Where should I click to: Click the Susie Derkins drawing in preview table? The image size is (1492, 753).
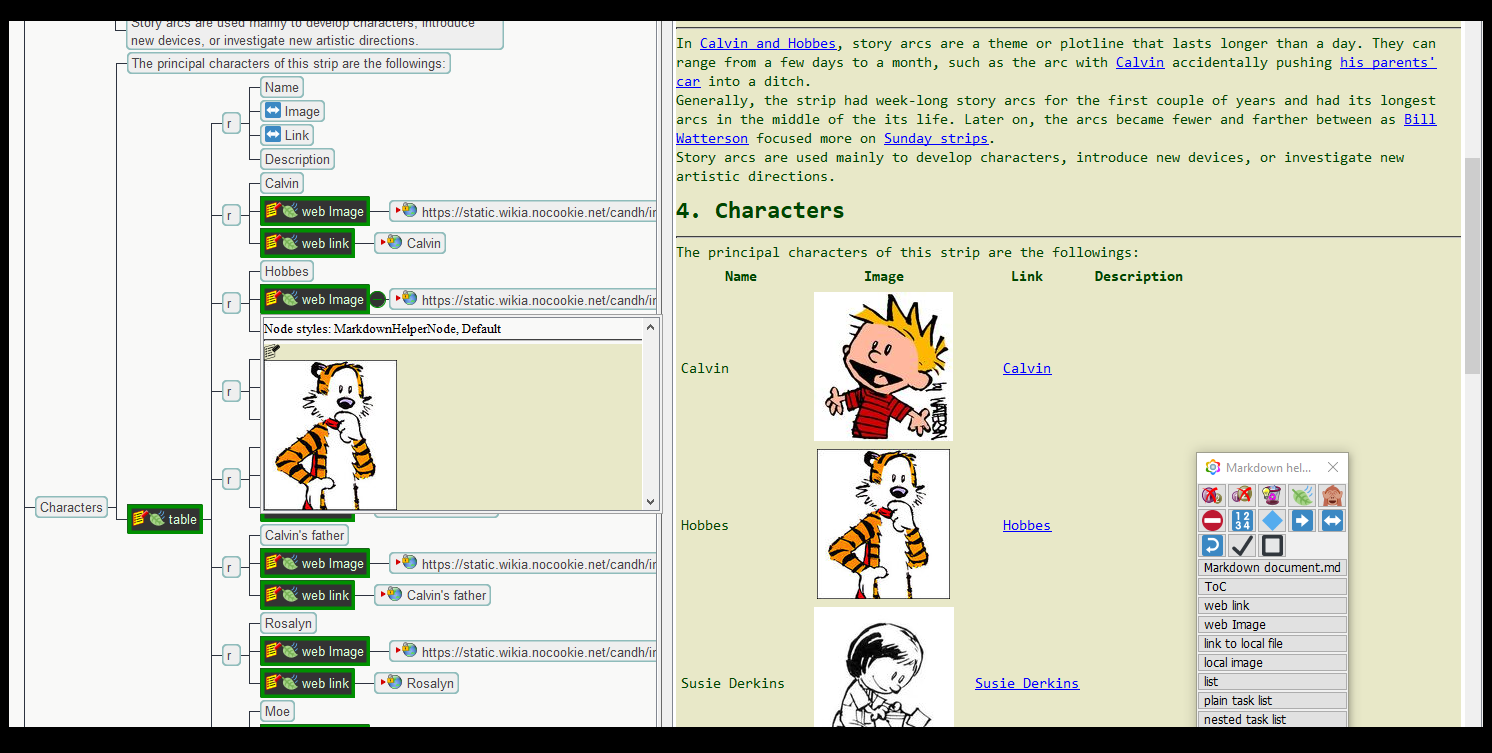[883, 667]
